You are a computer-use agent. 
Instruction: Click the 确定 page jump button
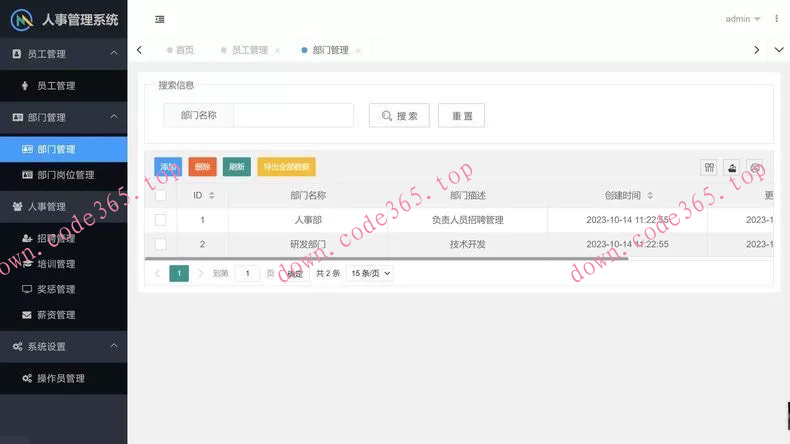(x=295, y=274)
